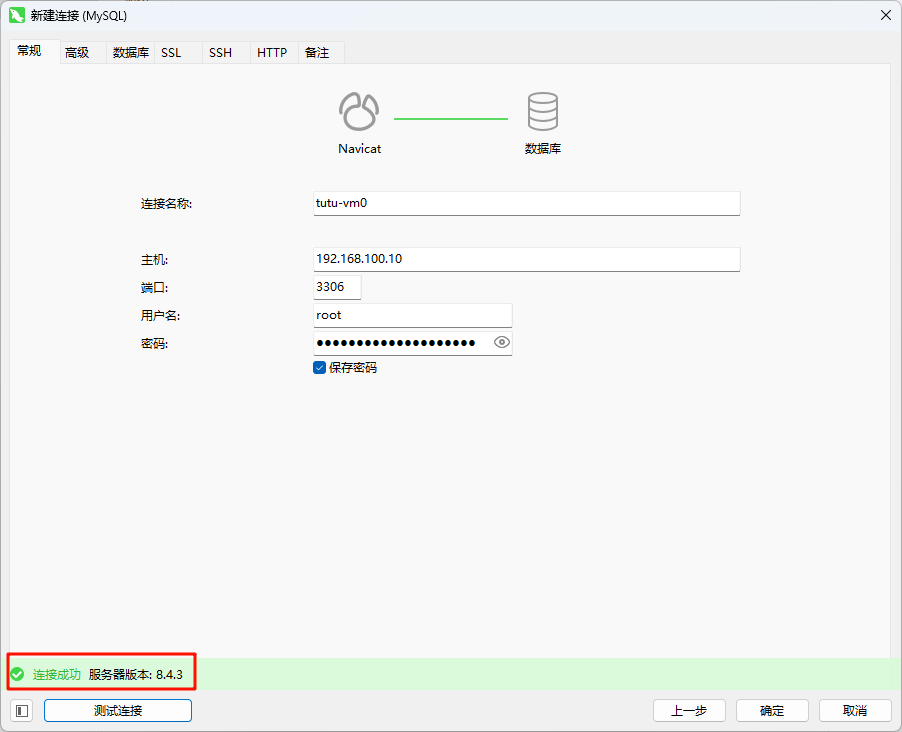Image resolution: width=902 pixels, height=732 pixels.
Task: Click the 上一步 button
Action: point(689,710)
